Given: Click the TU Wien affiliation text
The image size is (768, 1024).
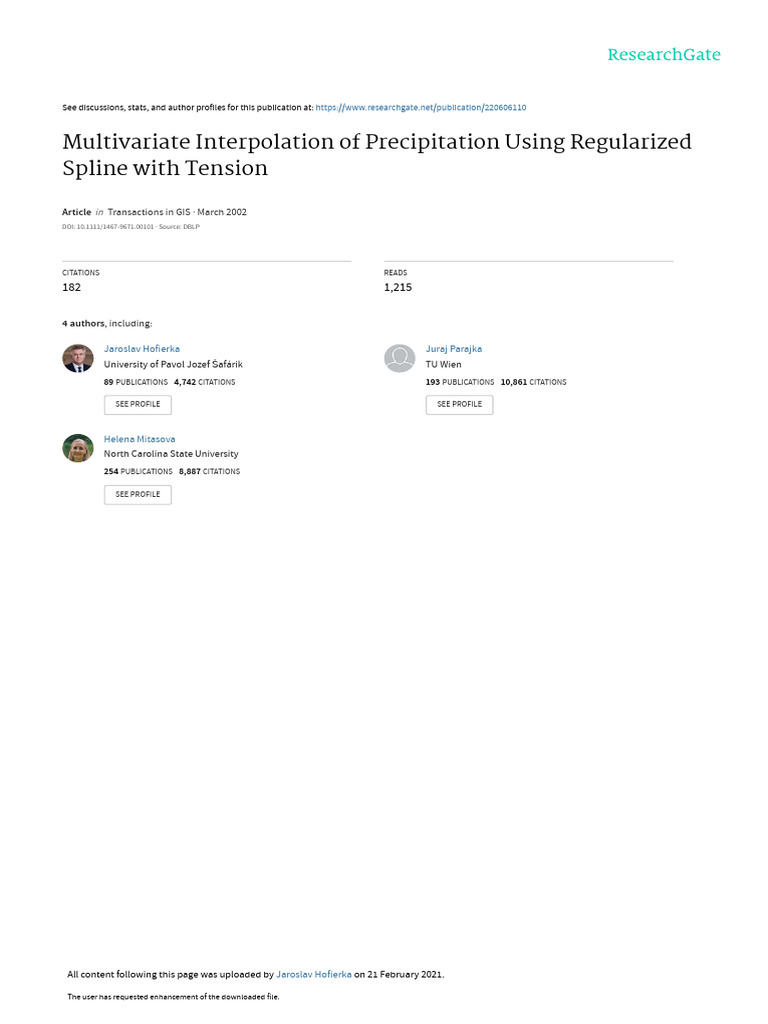Looking at the screenshot, I should click(444, 365).
